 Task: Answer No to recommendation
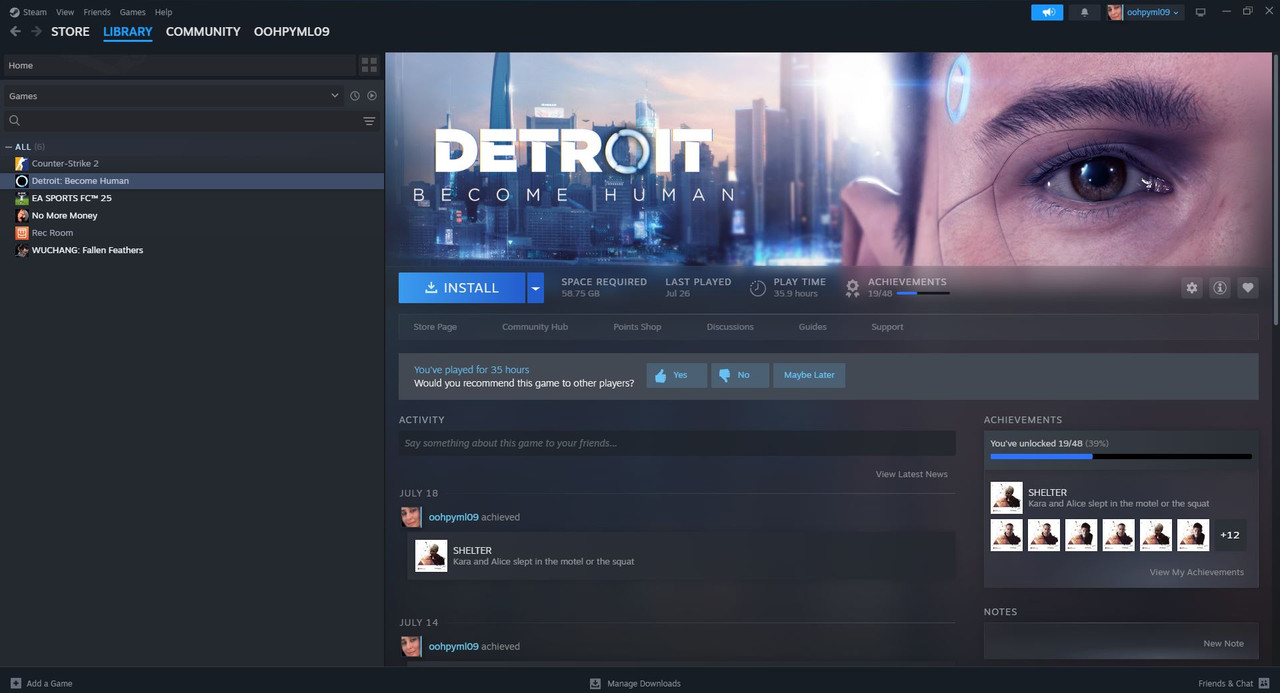tap(740, 375)
